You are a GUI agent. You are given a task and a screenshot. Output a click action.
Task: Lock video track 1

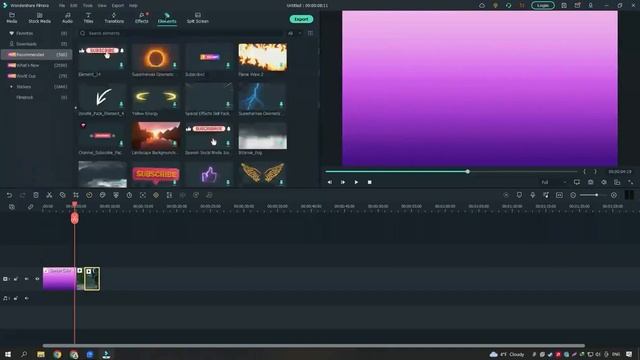16,279
